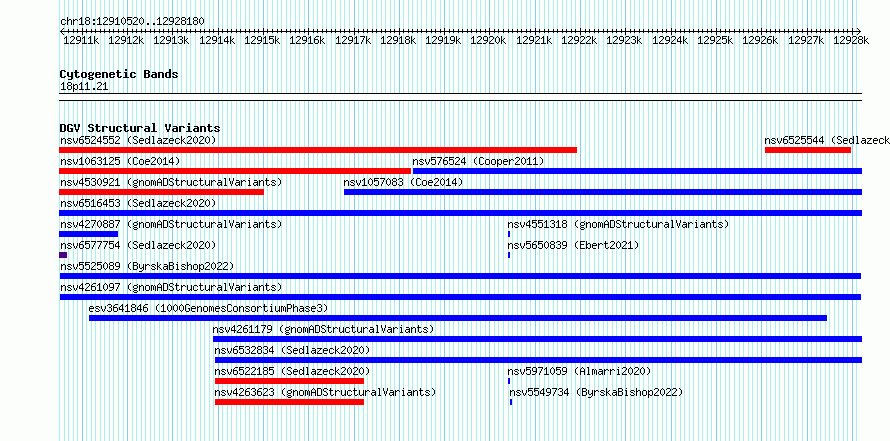Image resolution: width=890 pixels, height=441 pixels.
Task: Select the blue nsv6516453 full-width bar
Action: tap(460, 213)
